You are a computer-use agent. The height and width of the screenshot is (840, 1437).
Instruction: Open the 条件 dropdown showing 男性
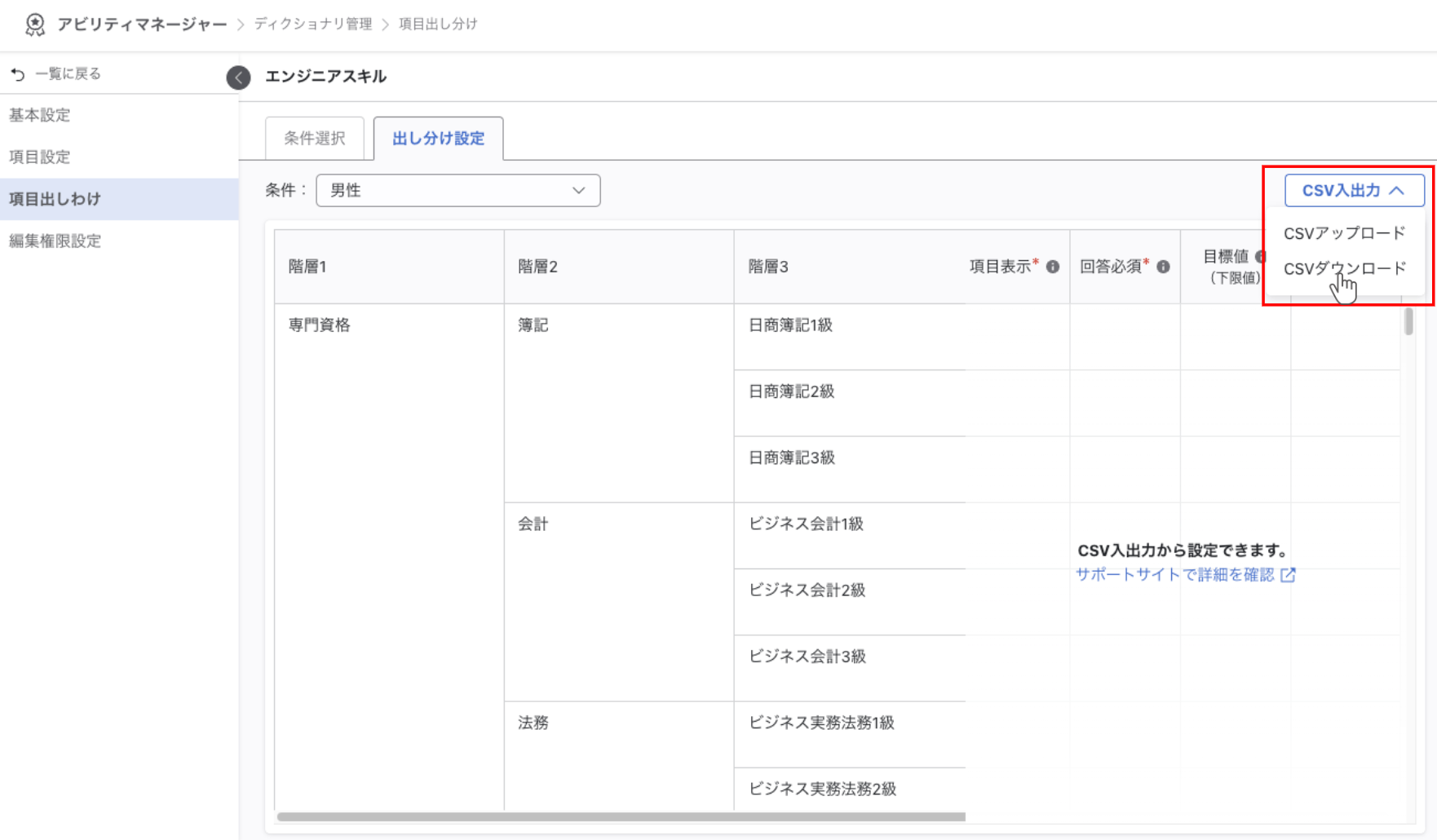(458, 190)
